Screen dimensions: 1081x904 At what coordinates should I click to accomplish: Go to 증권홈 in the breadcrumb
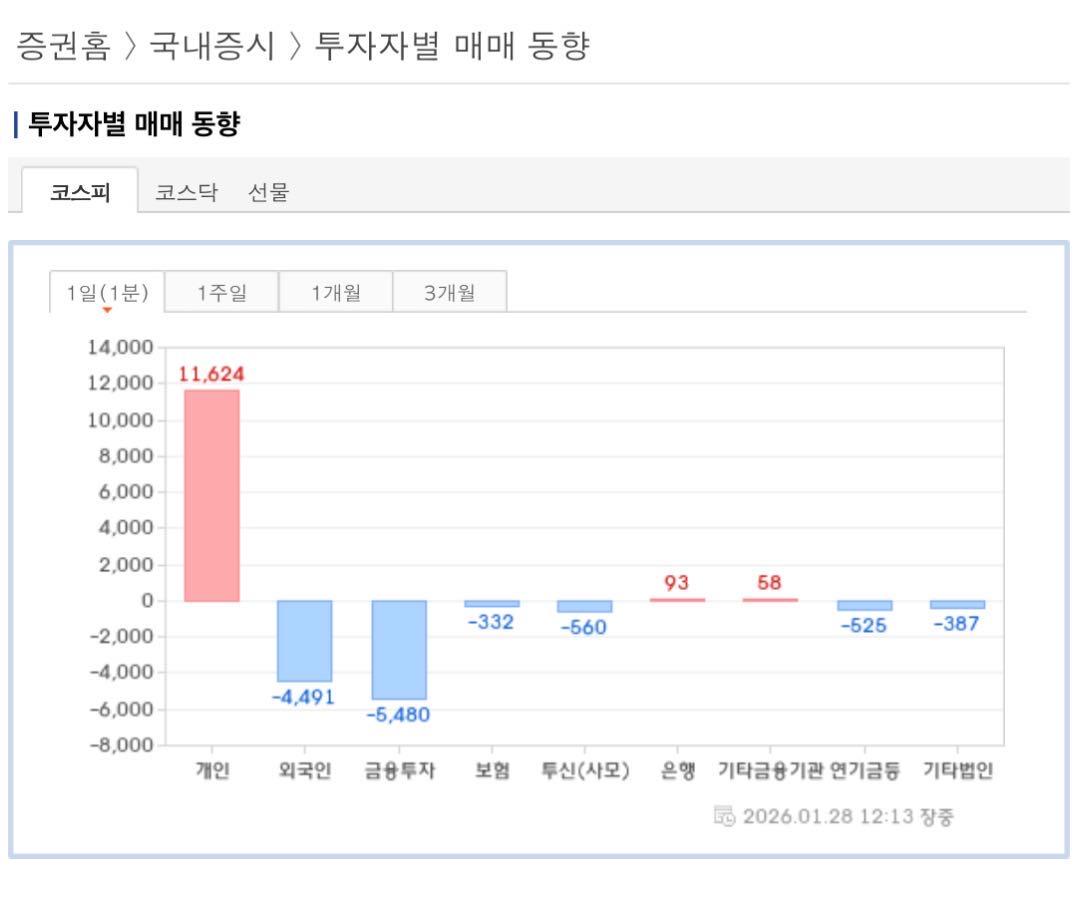click(66, 45)
